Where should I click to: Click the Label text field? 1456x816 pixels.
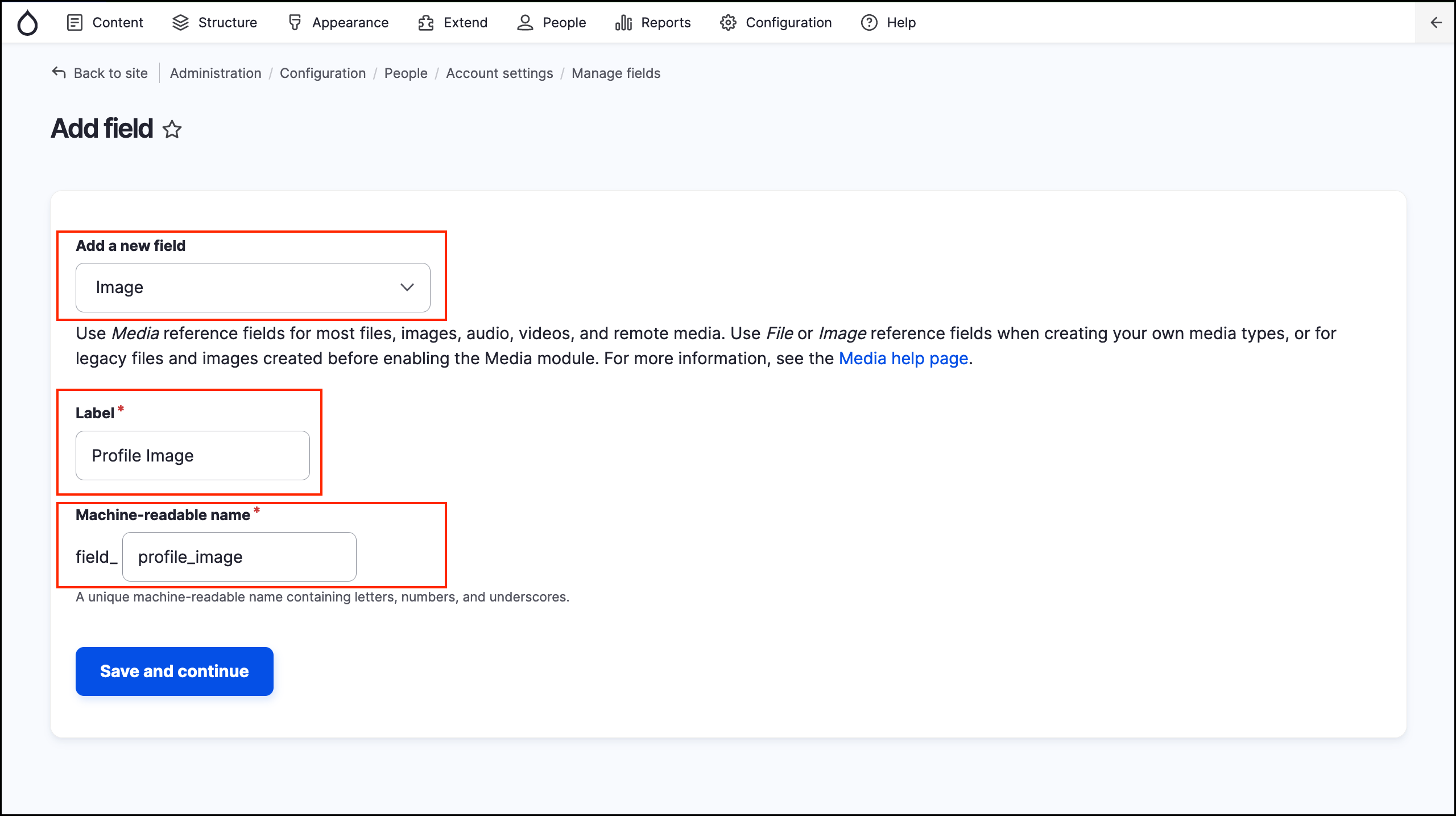pyautogui.click(x=192, y=455)
